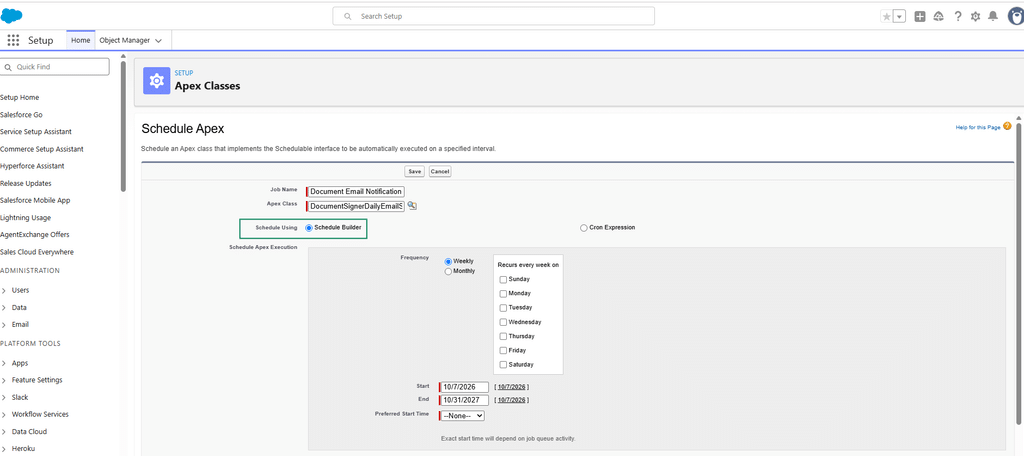Check the Tuesday checkbox

503,308
